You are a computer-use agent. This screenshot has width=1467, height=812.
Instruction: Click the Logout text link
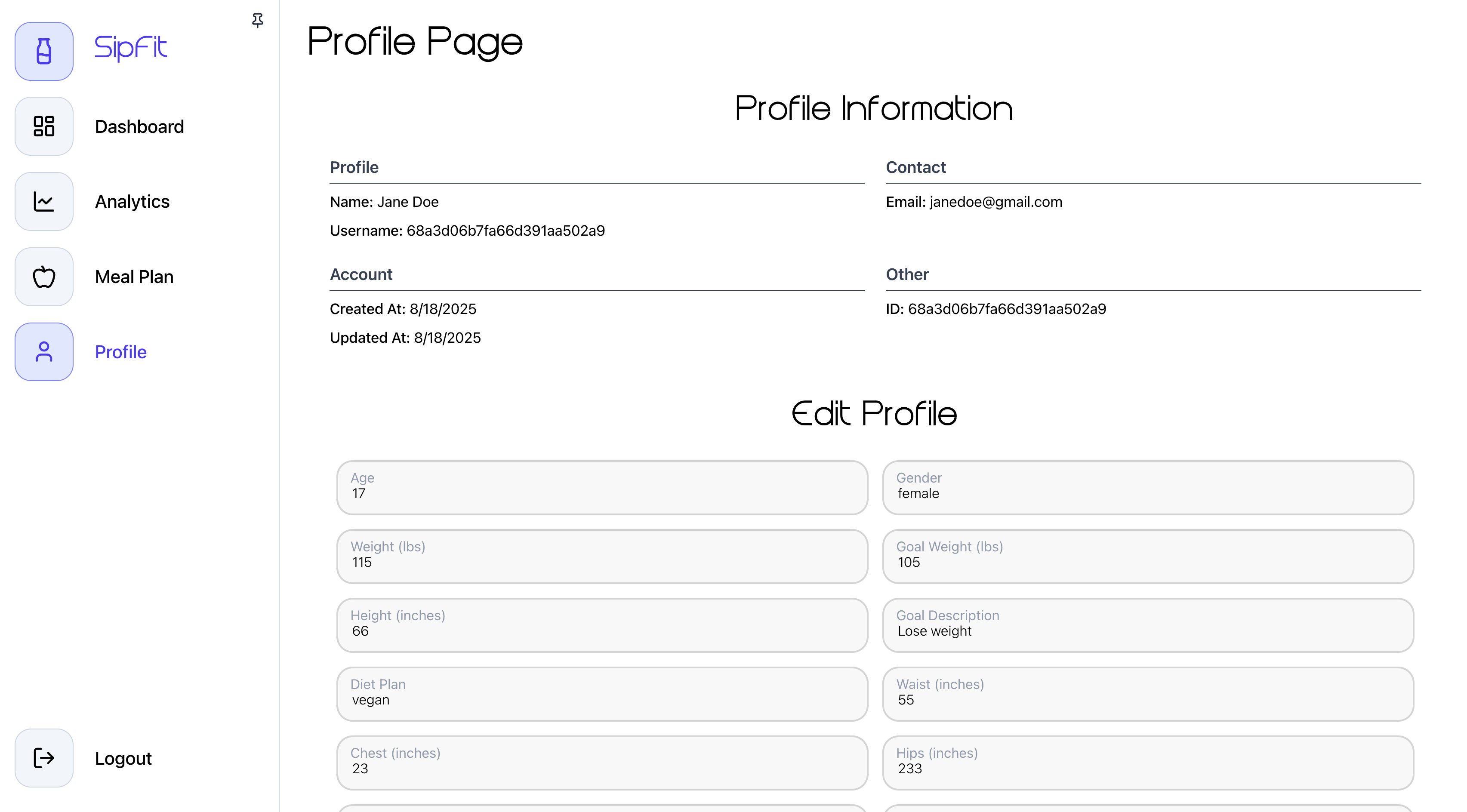coord(123,759)
